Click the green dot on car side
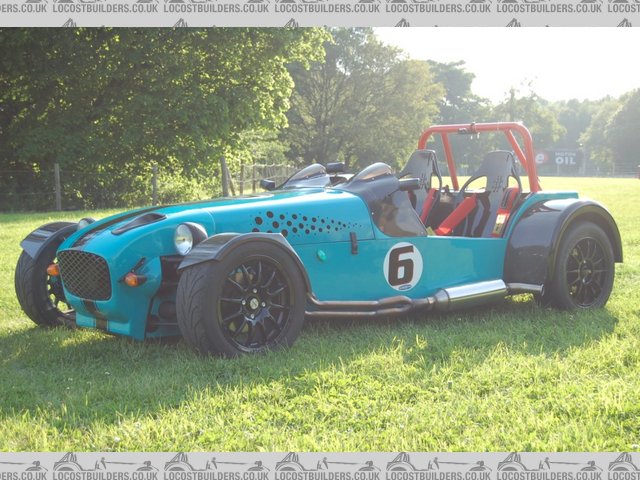 [x=322, y=255]
